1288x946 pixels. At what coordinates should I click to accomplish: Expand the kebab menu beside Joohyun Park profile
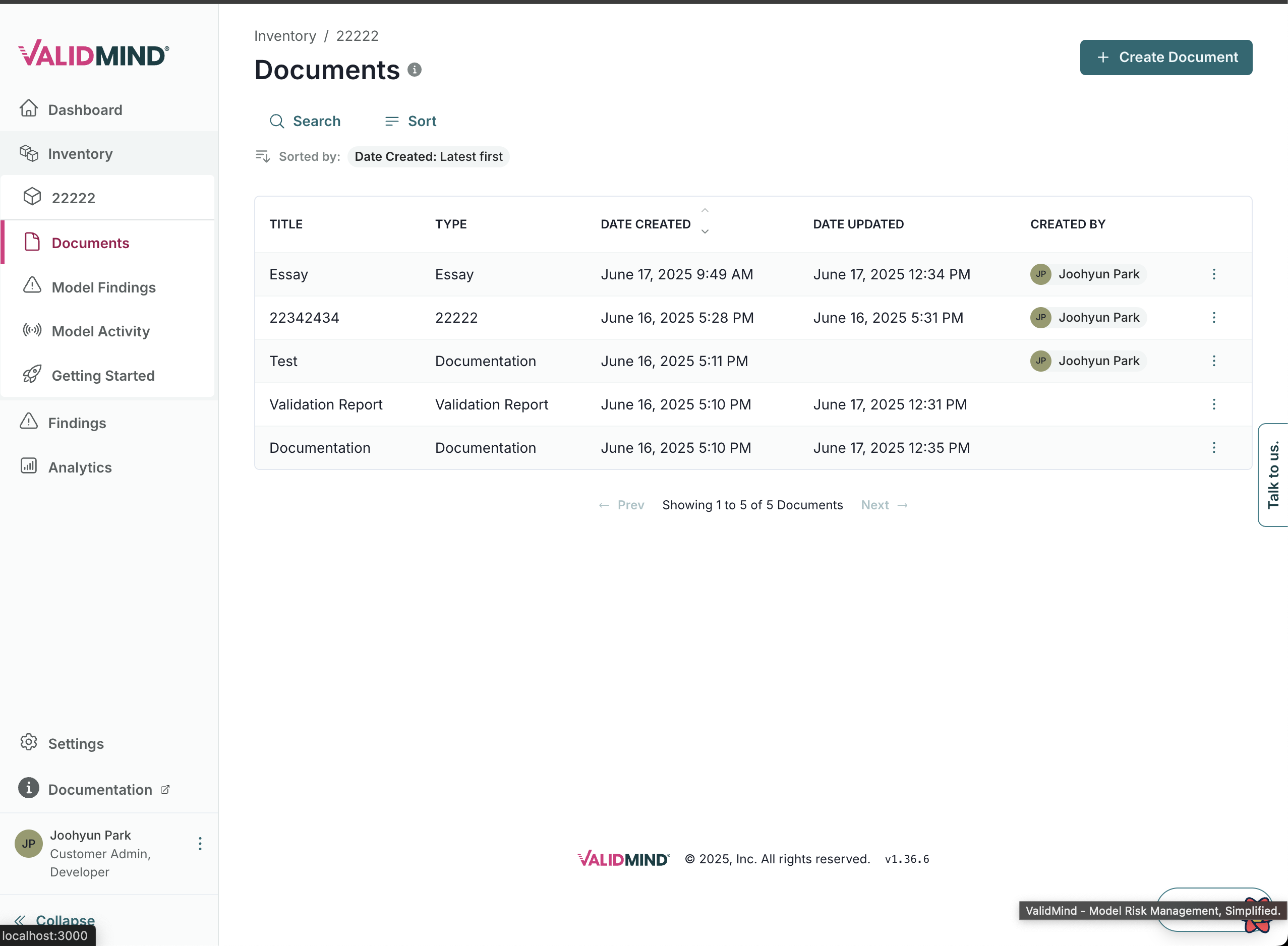[200, 843]
